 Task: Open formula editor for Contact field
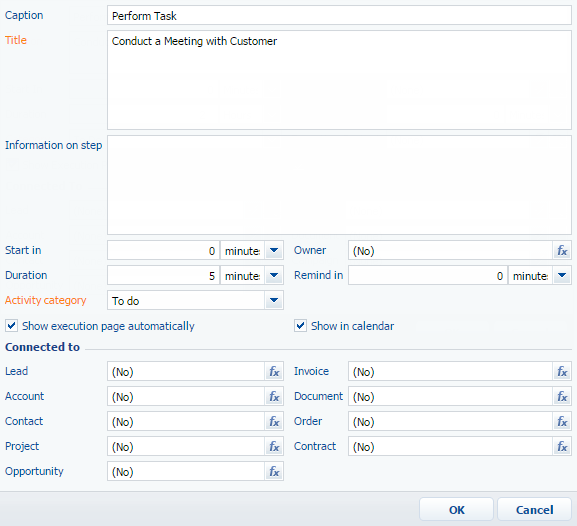(x=274, y=421)
